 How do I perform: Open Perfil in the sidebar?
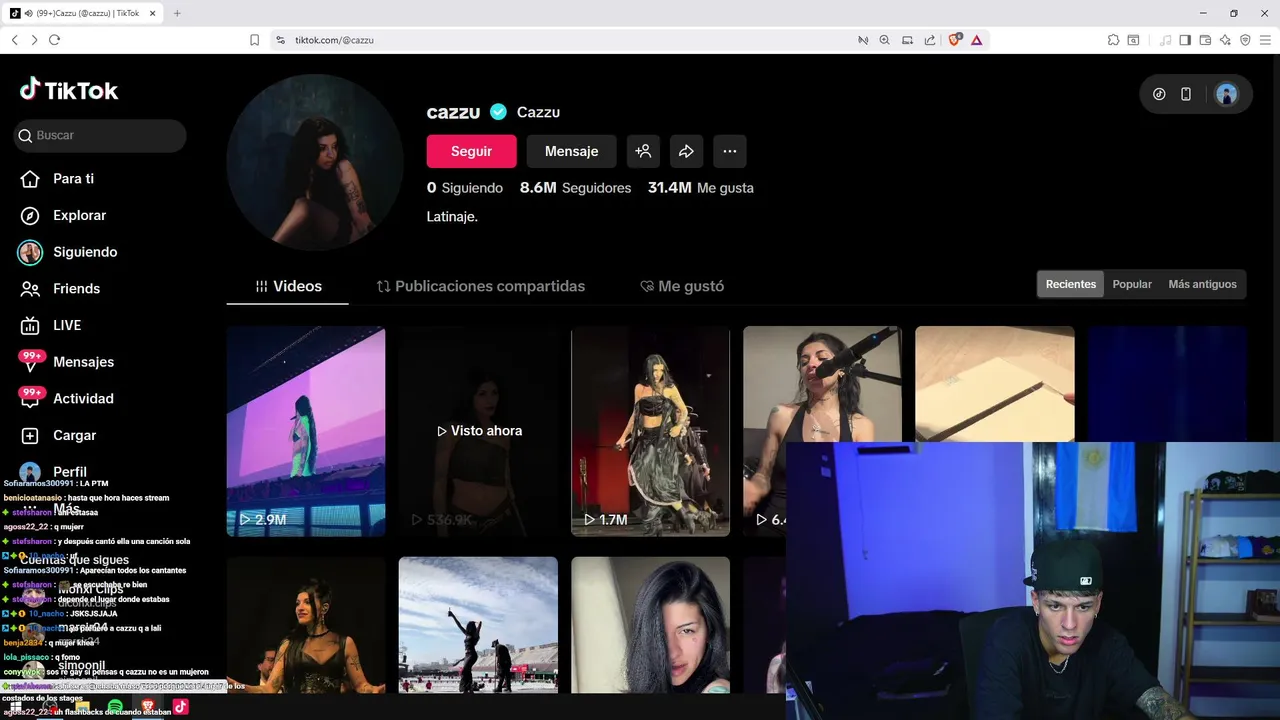(x=54, y=472)
